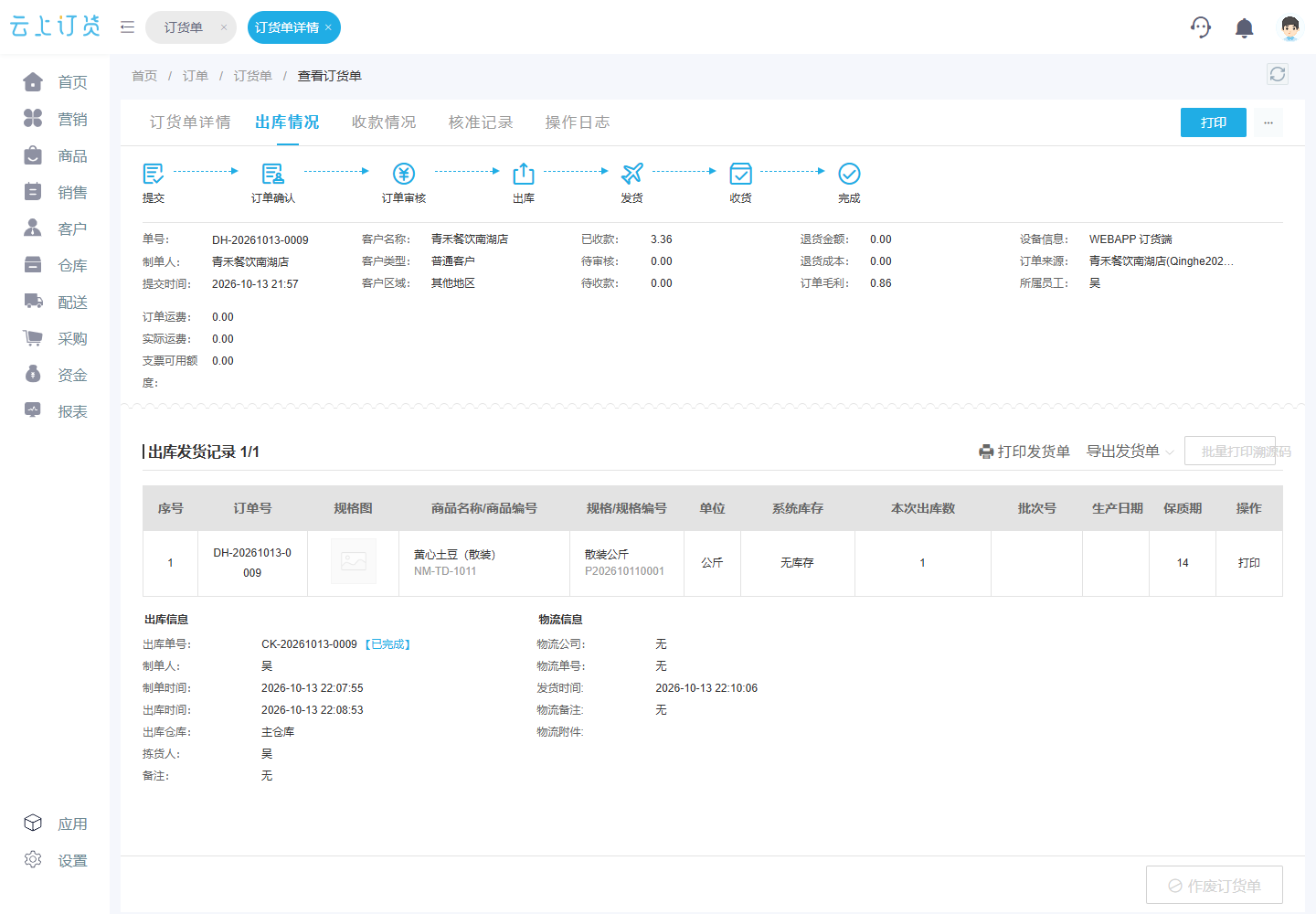Open the notifications bell
The height and width of the screenshot is (914, 1316).
pyautogui.click(x=1244, y=28)
